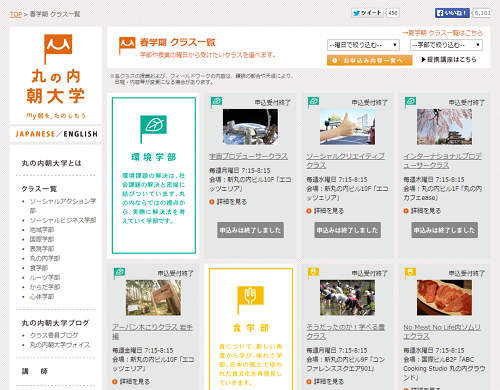Click the large yellow fork flag in 食学部 card
This screenshot has height=390, width=500.
tap(250, 300)
